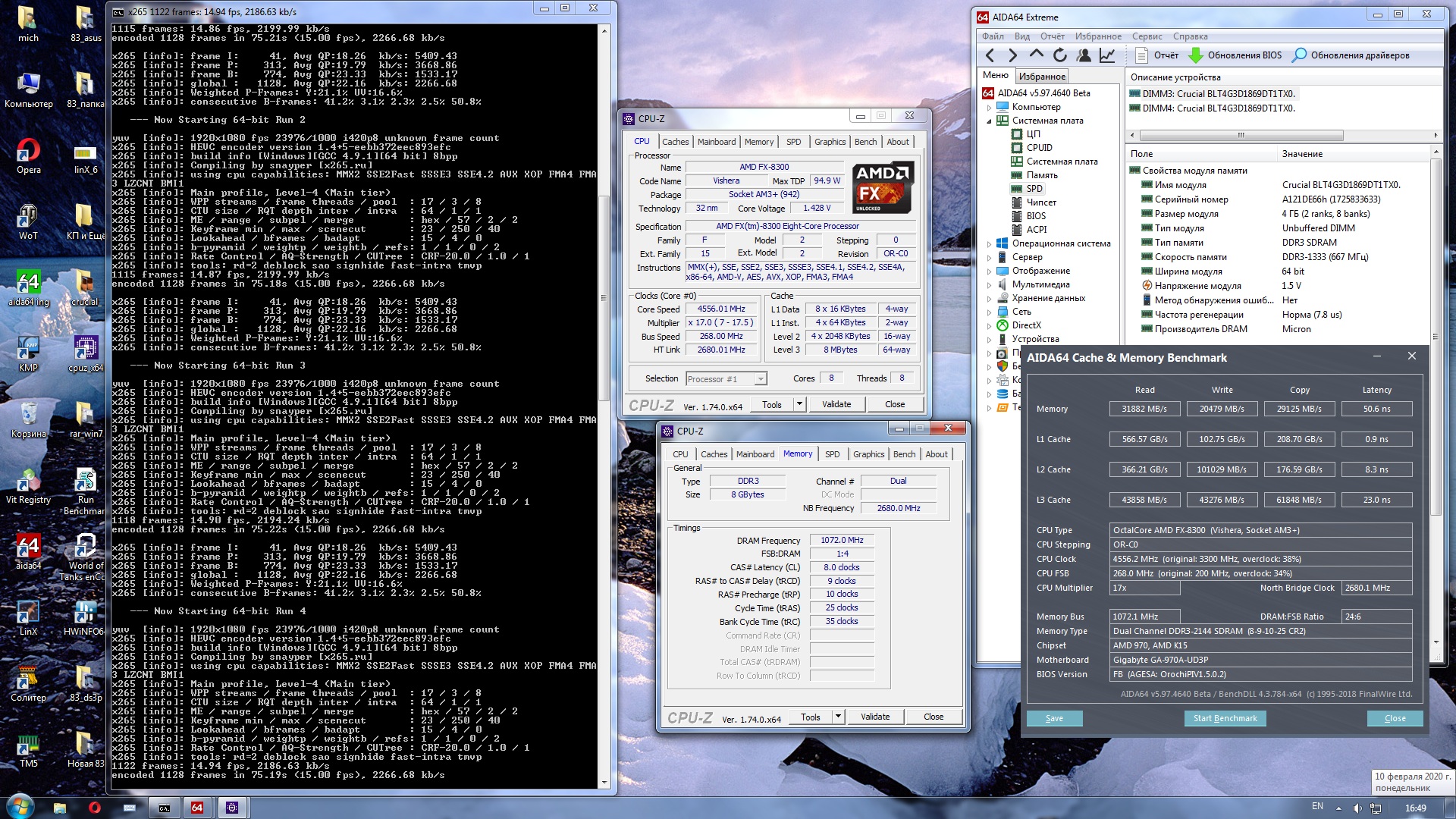Click driver updates magnifier icon
Image resolution: width=1456 pixels, height=819 pixels.
(1299, 55)
